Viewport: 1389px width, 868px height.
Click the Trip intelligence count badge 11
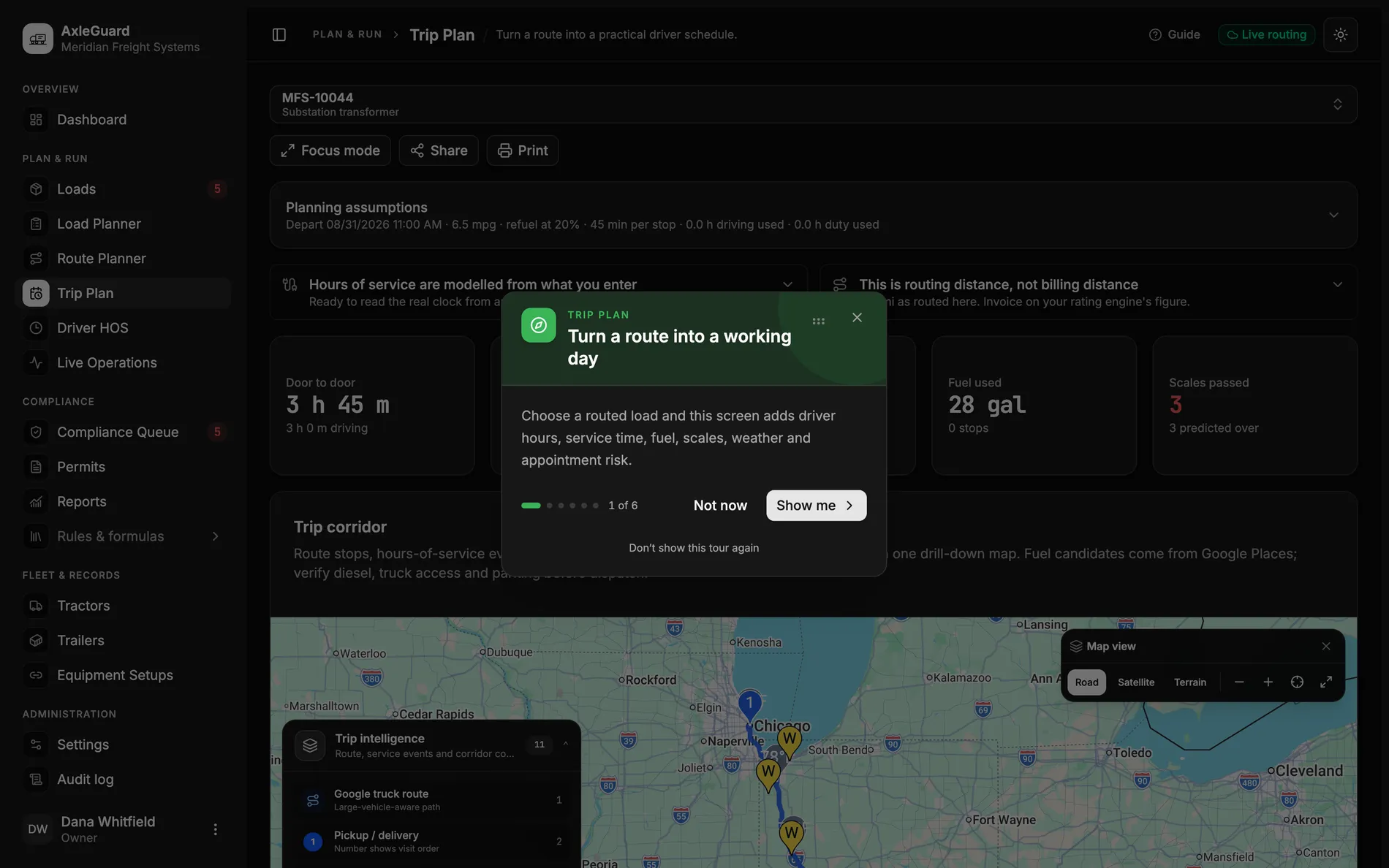[539, 745]
